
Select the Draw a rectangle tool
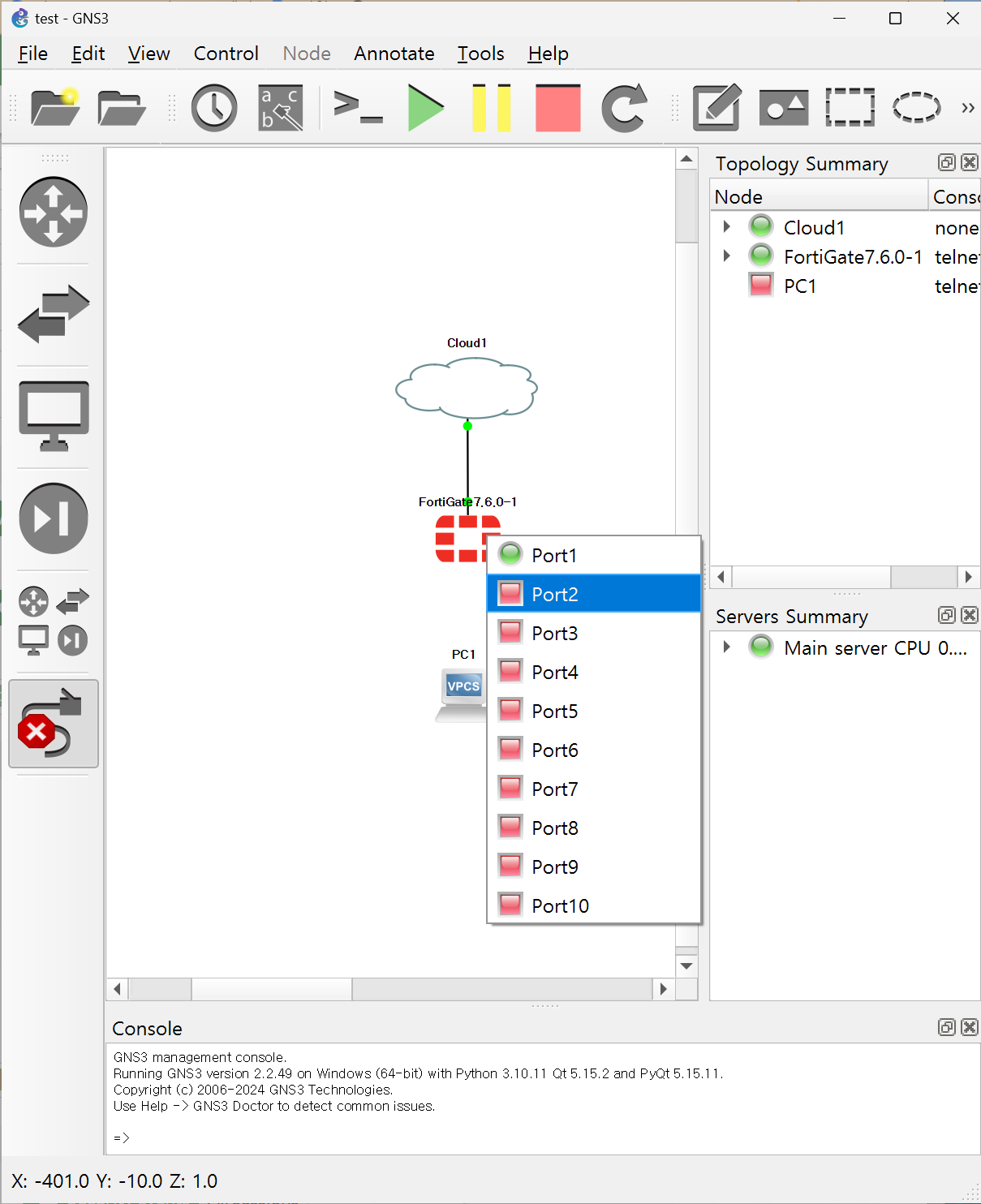pos(850,107)
